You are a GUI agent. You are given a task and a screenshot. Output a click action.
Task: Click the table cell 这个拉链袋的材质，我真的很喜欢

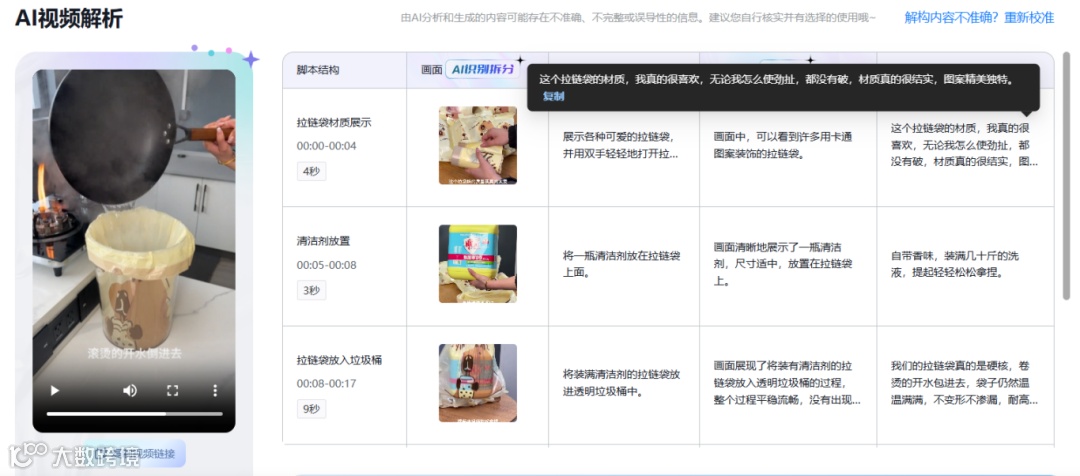(965, 145)
